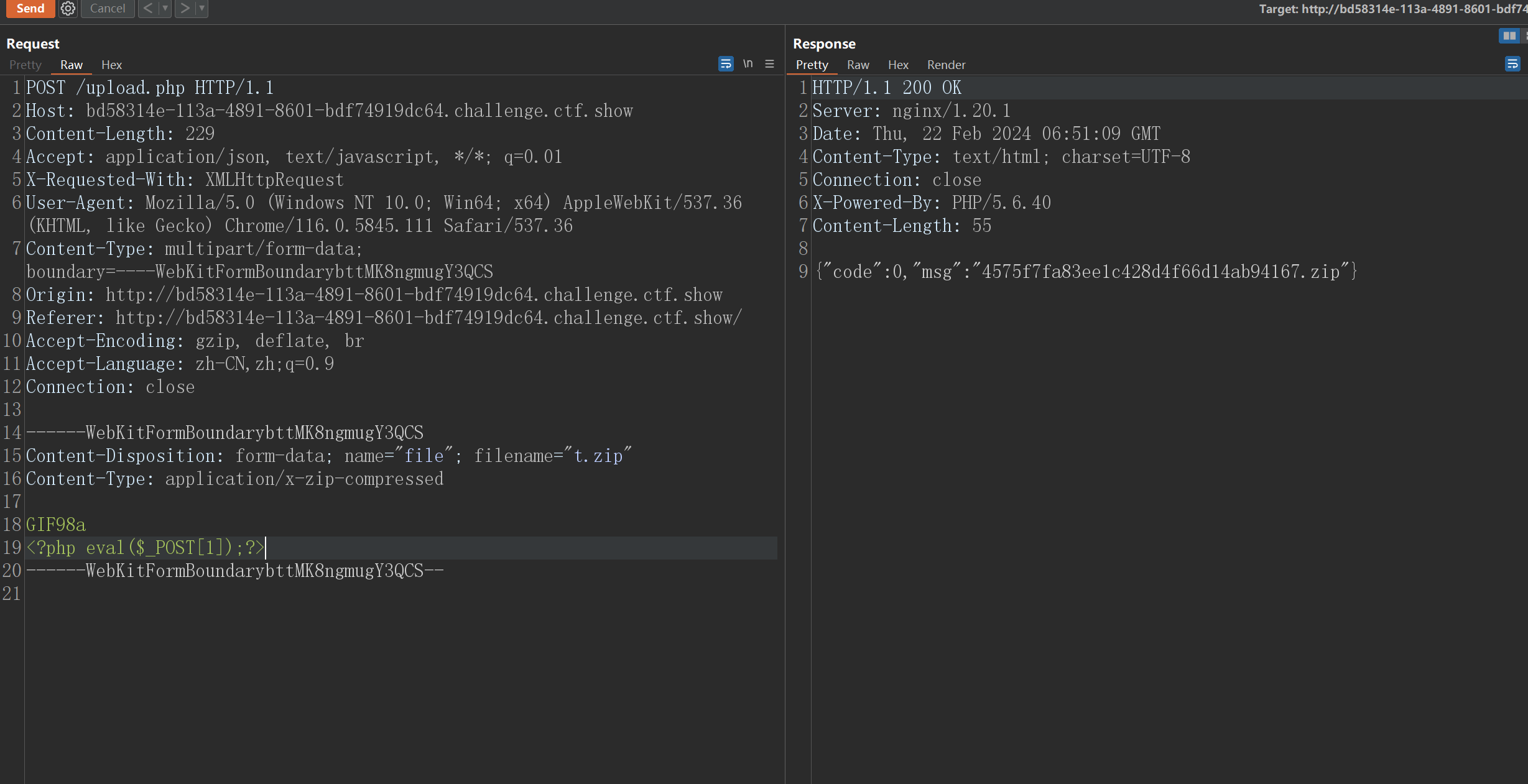Select the Request Raw tab
This screenshot has width=1528, height=784.
(x=72, y=65)
